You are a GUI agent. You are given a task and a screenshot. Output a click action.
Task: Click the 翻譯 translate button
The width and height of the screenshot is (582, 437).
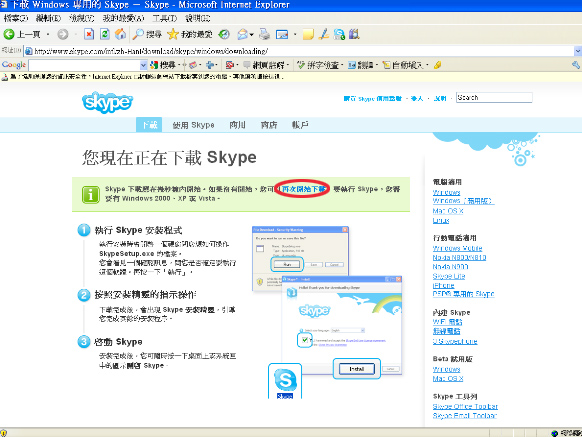360,65
